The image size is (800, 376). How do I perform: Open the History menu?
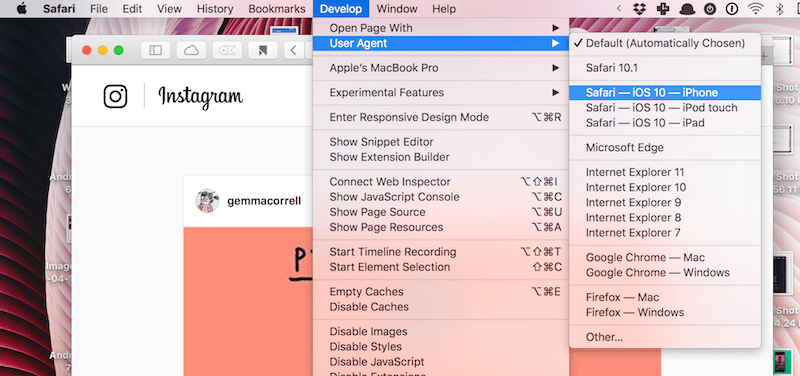215,9
